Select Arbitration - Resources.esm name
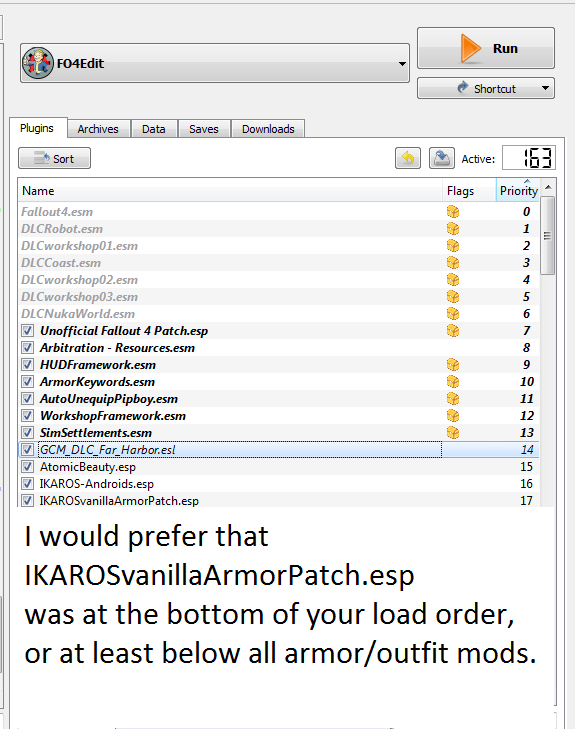The image size is (575, 729). (117, 348)
